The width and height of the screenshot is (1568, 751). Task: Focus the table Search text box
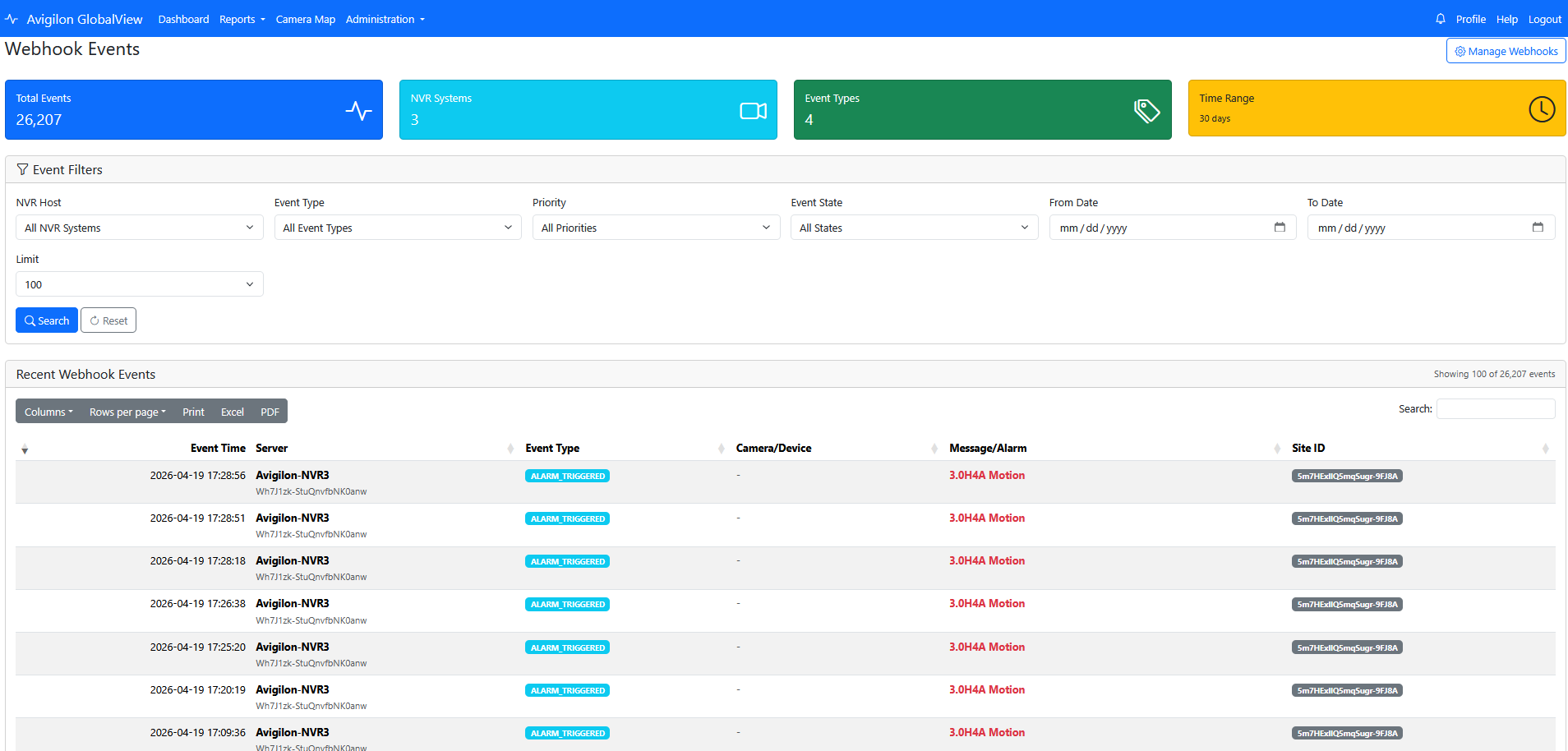(1496, 408)
